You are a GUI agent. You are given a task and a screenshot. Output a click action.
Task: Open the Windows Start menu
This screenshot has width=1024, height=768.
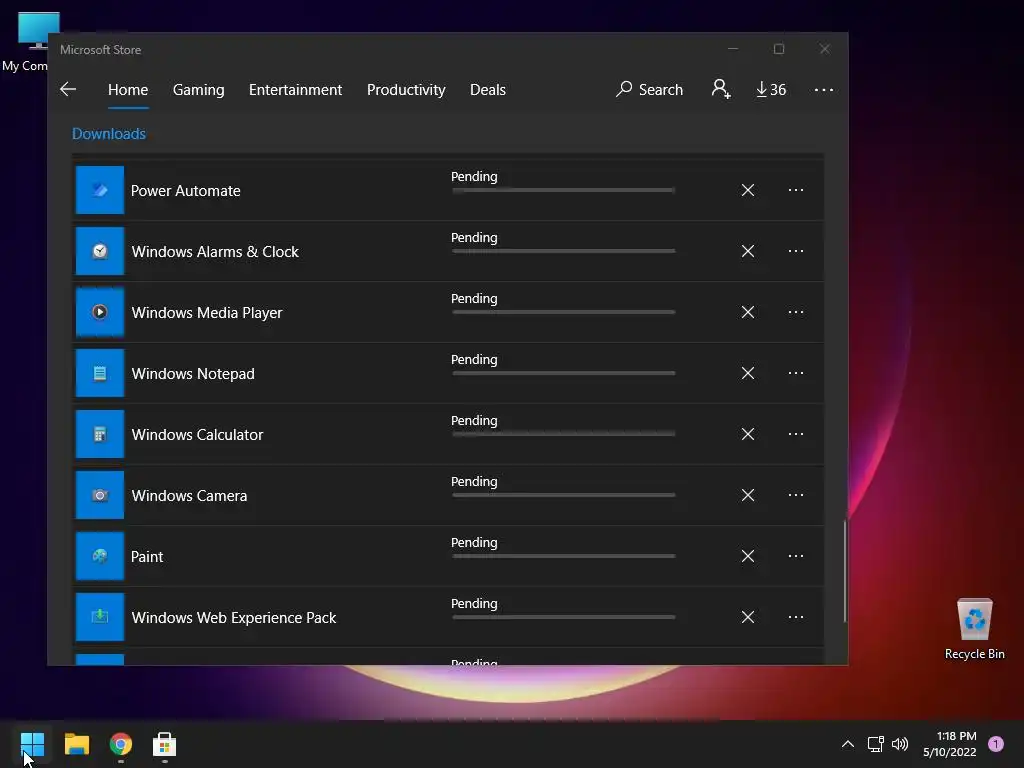(x=32, y=744)
